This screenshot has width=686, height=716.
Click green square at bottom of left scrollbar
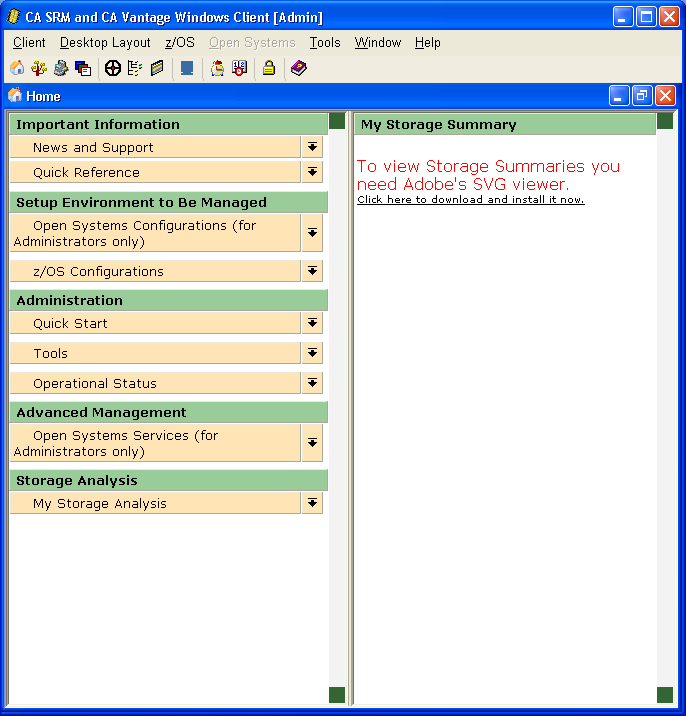coord(337,695)
